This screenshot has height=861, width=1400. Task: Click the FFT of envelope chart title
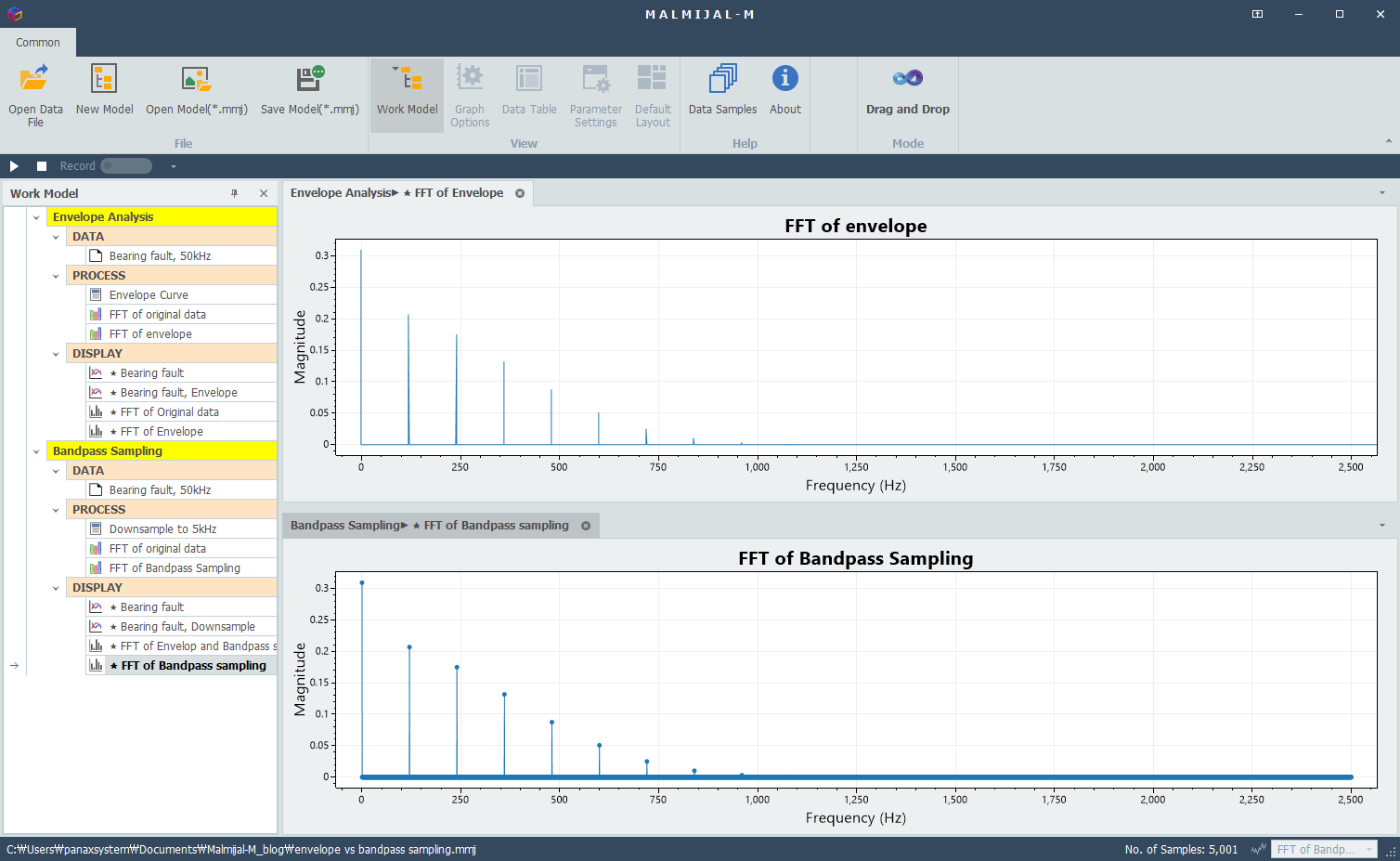(856, 226)
